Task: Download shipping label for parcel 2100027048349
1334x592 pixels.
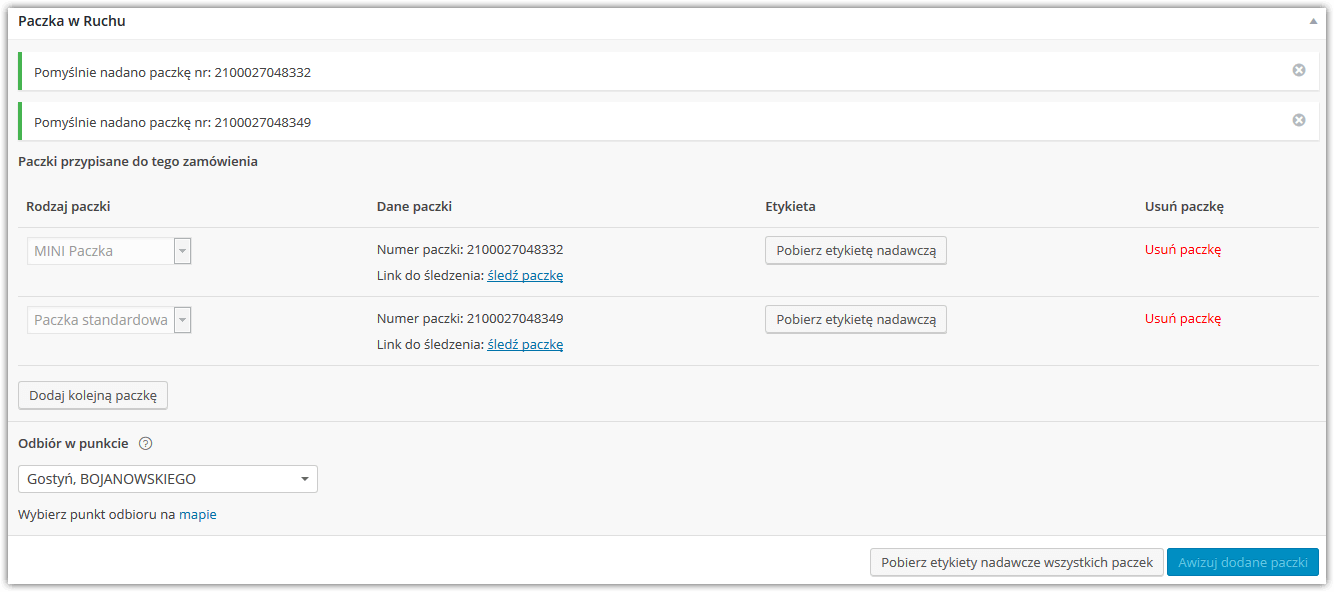Action: coord(856,319)
